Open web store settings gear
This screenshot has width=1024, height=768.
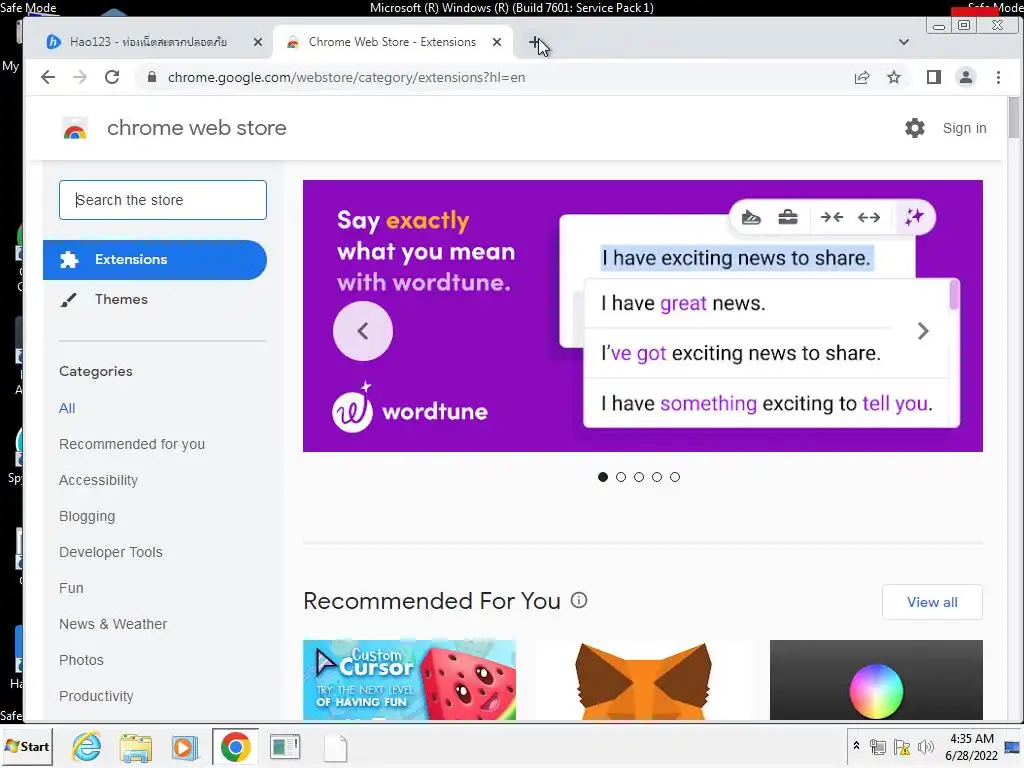point(915,128)
